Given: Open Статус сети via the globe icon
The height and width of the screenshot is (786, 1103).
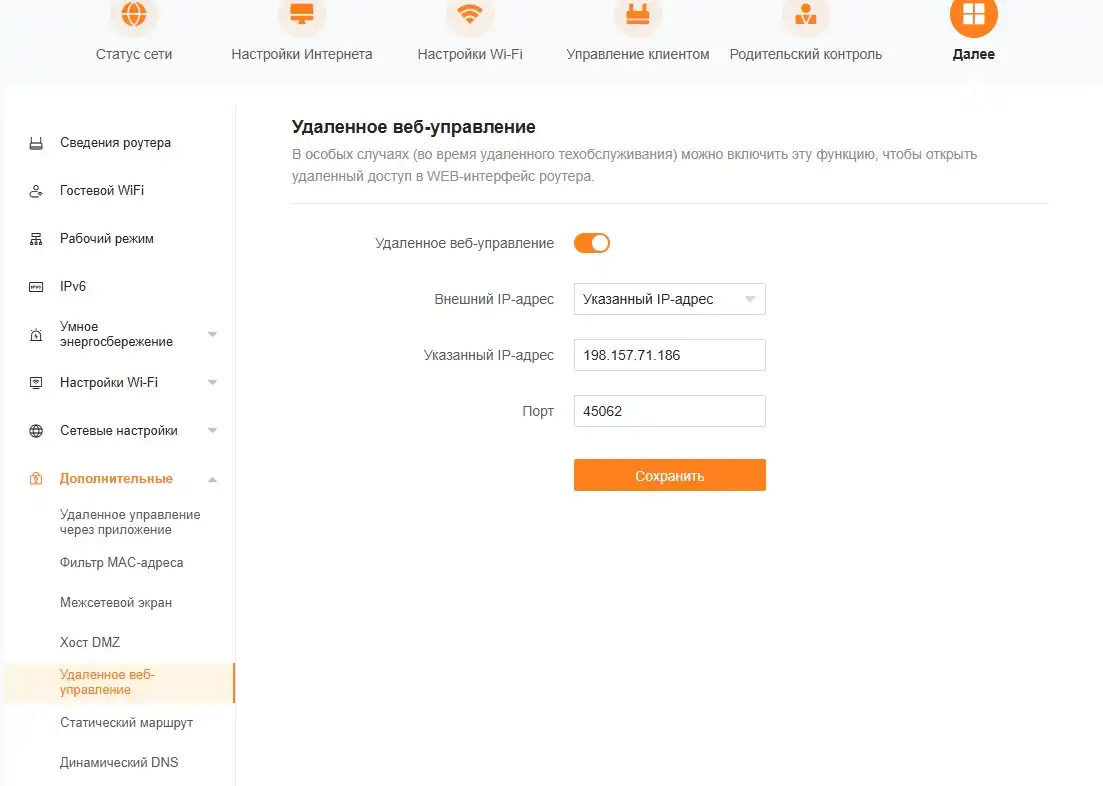Looking at the screenshot, I should point(133,14).
